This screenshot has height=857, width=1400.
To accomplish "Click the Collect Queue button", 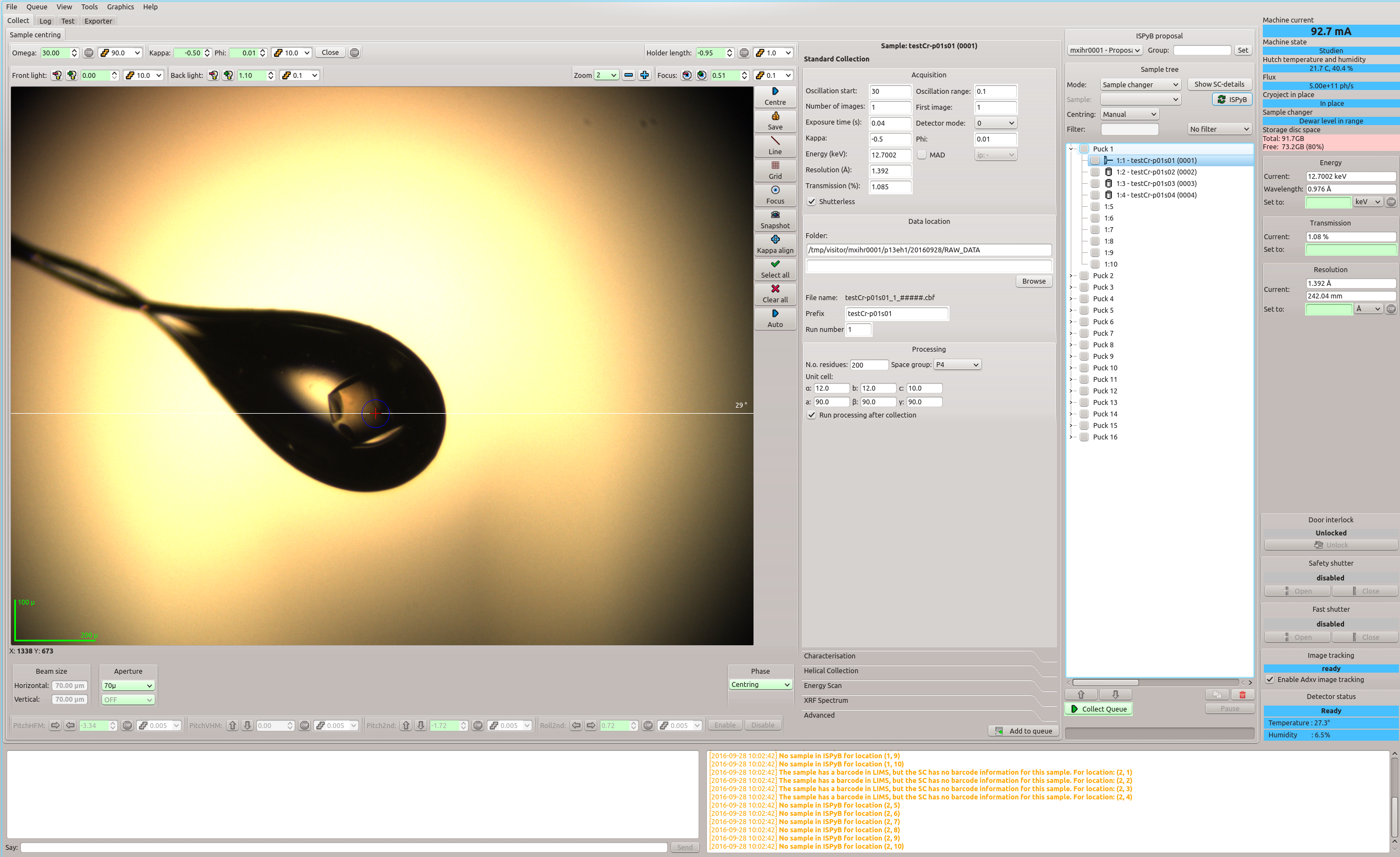I will [x=1098, y=709].
